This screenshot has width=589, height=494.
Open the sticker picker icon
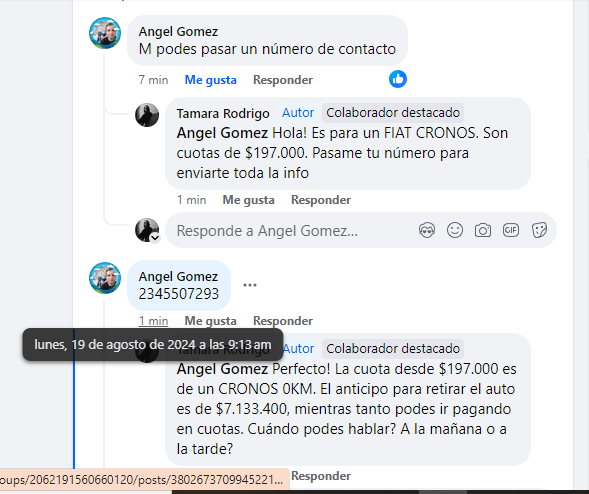539,230
